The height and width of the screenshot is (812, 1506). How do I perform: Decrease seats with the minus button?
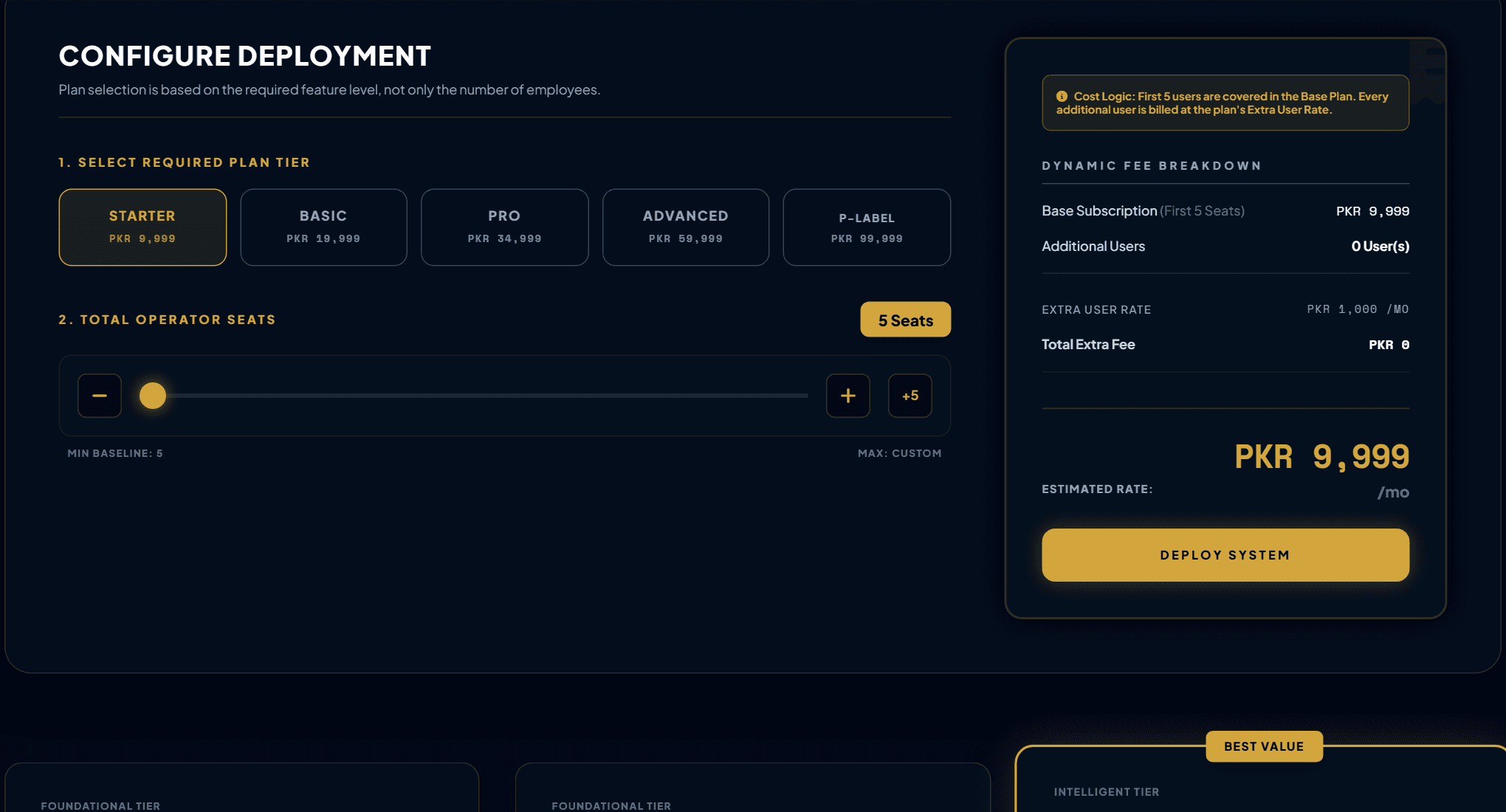tap(100, 396)
